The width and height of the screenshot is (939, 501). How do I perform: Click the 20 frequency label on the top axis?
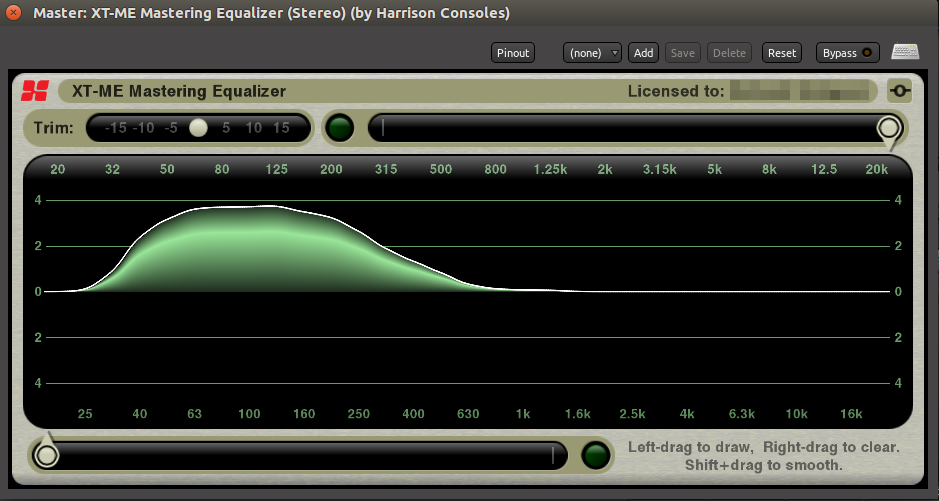57,169
